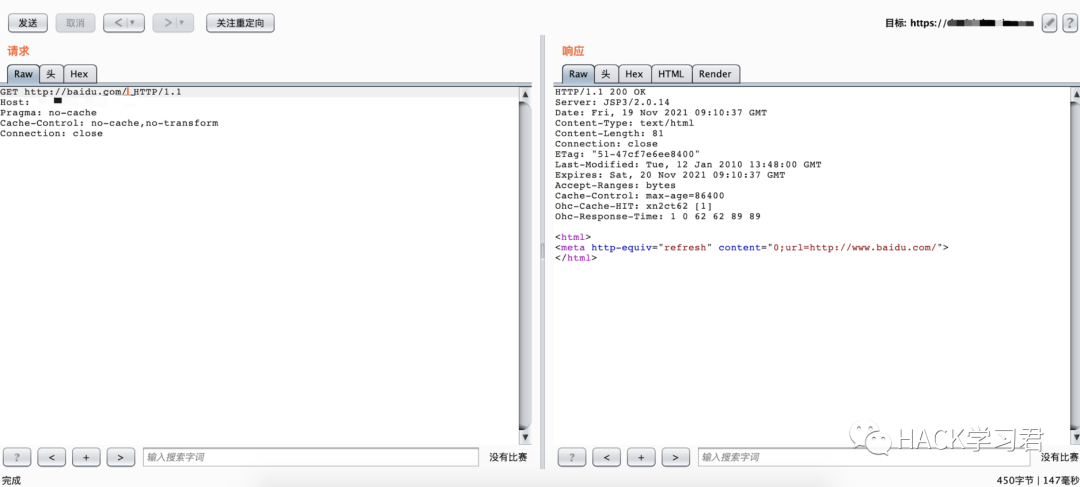This screenshot has height=487, width=1080.
Task: Click the request Cache-Control: no-cache,no-transform line
Action: click(x=109, y=123)
